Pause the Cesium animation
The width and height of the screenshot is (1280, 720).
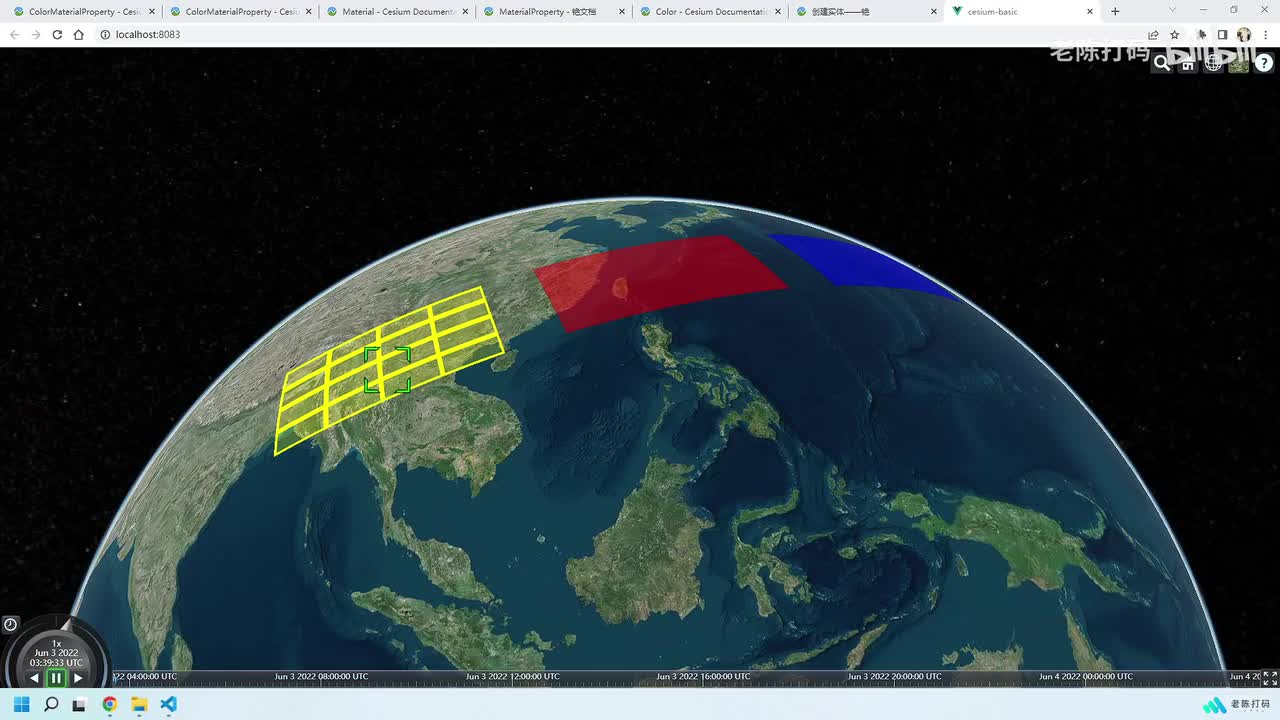(x=56, y=678)
